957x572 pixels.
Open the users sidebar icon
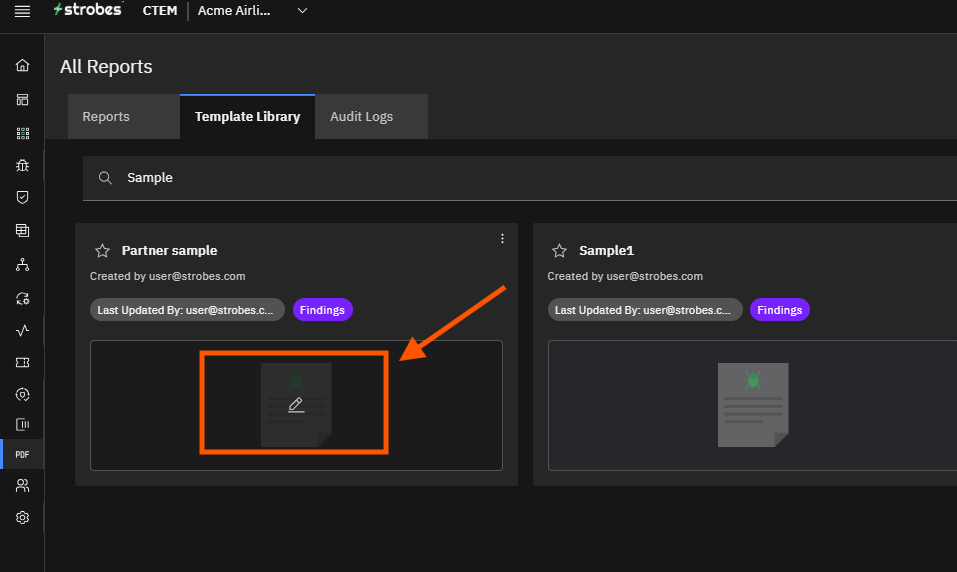23,485
